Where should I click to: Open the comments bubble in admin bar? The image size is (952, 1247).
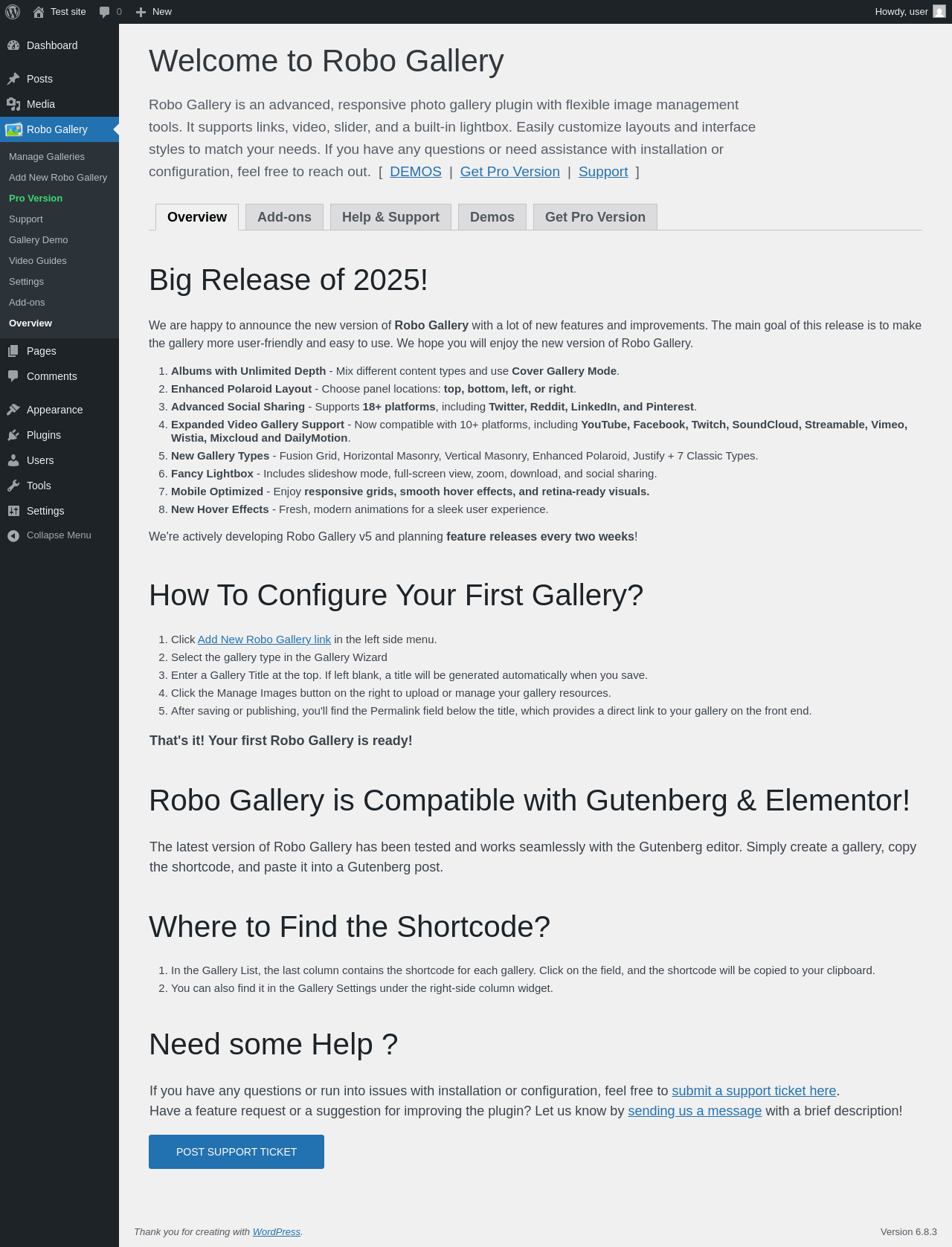click(x=105, y=12)
